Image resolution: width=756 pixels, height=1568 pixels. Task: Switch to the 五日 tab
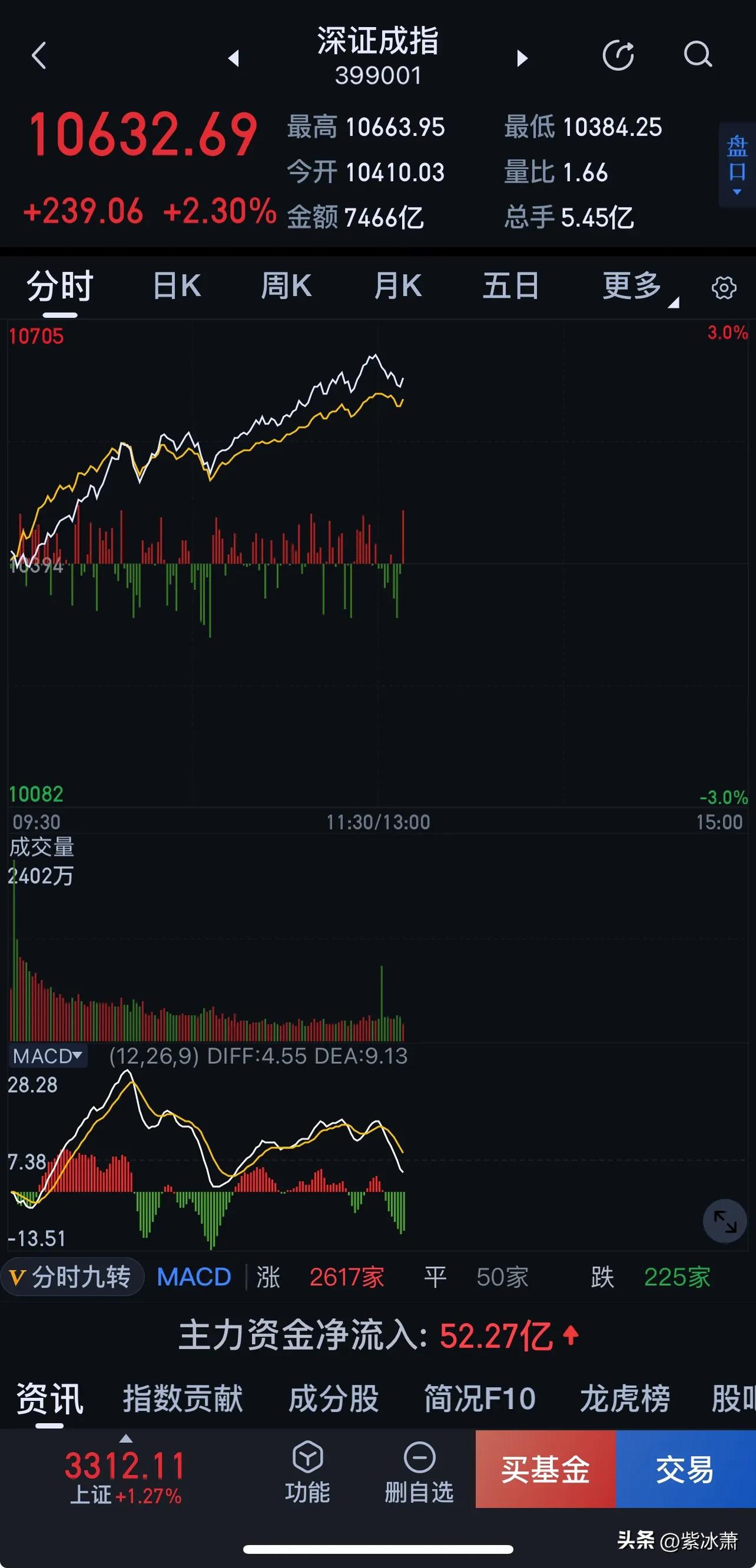point(511,285)
